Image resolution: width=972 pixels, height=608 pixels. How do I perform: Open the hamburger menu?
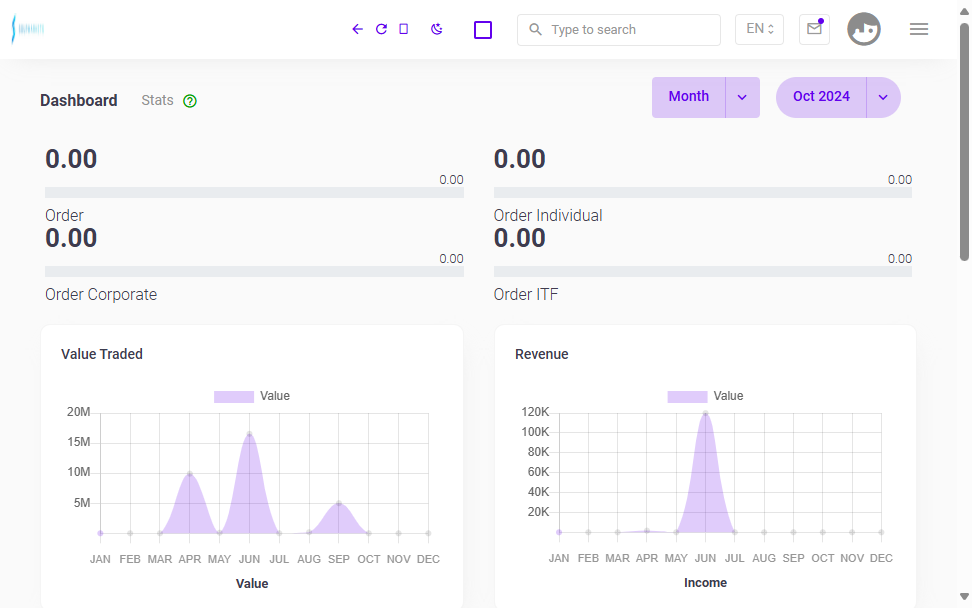(x=919, y=29)
